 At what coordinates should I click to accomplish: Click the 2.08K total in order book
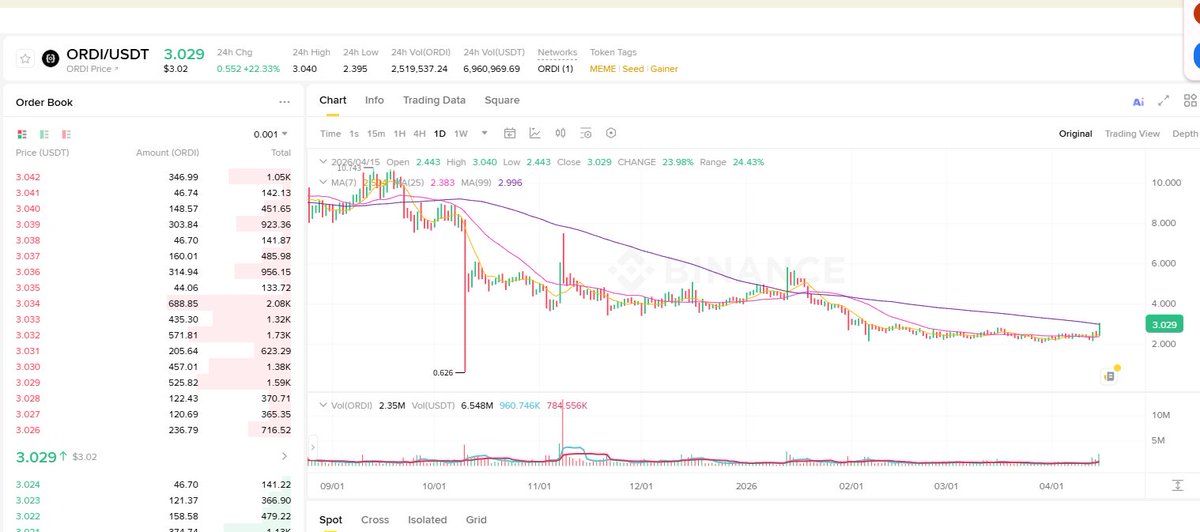[277, 303]
